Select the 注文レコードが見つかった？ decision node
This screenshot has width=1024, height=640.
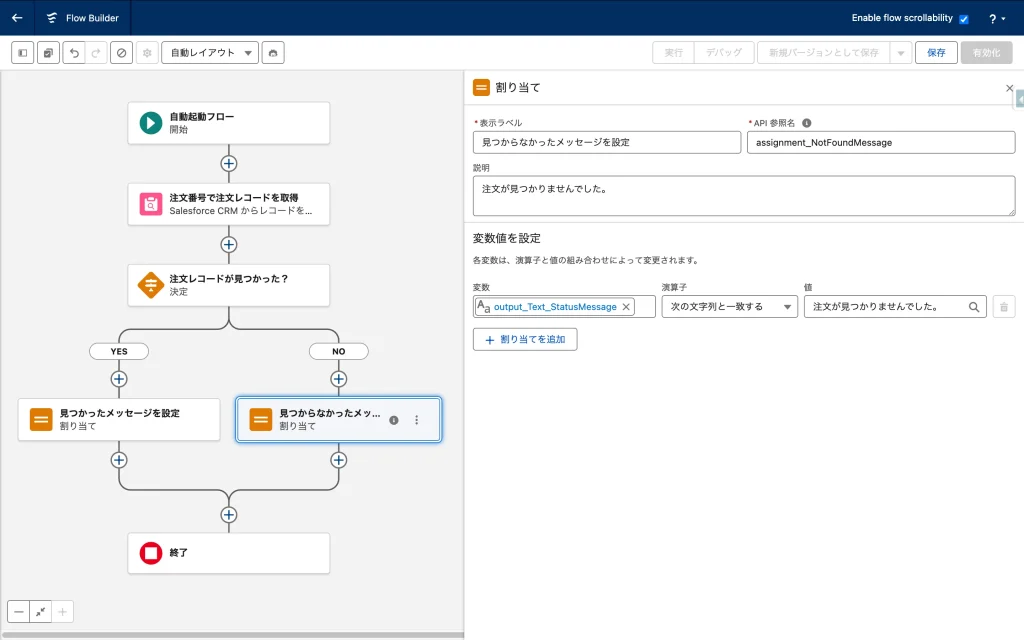pyautogui.click(x=229, y=285)
